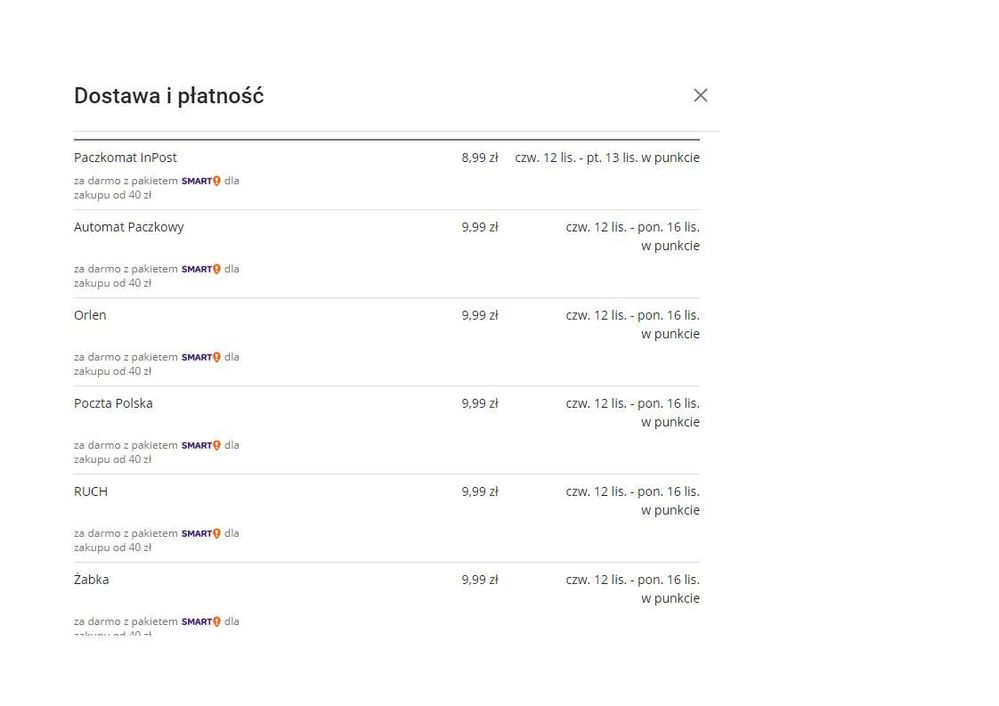Click the 9,99 zł price for Orlen
The width and height of the screenshot is (999, 706).
point(479,315)
